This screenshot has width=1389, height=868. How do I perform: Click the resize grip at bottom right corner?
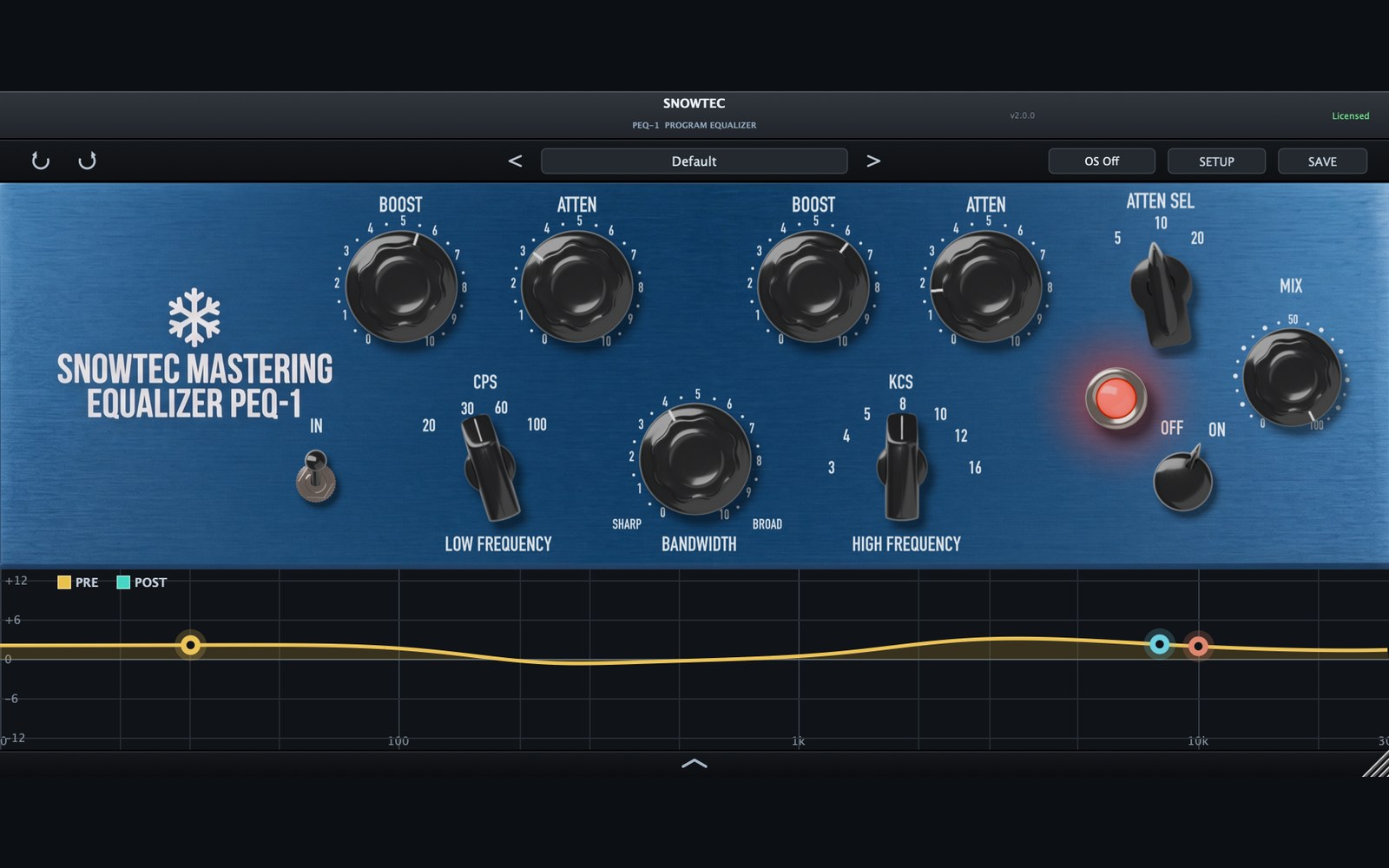point(1375,764)
